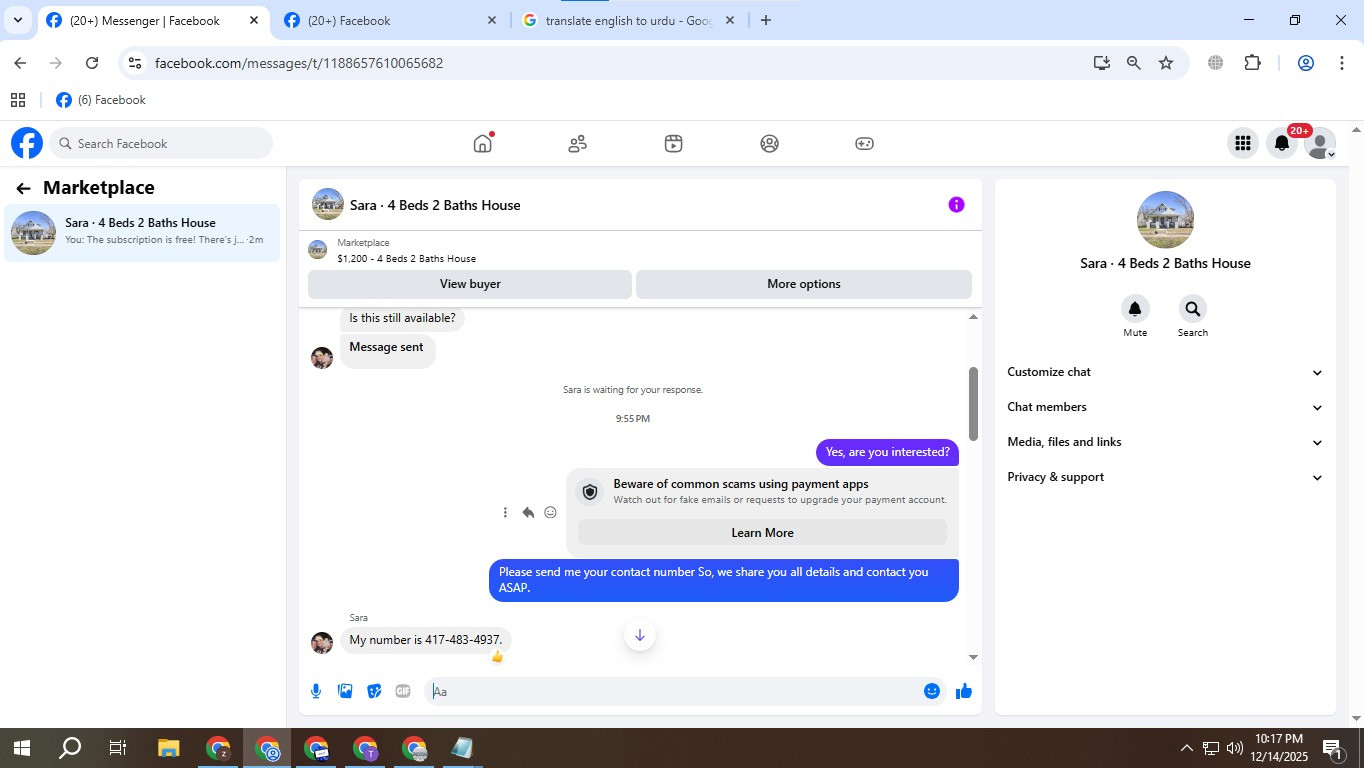Image resolution: width=1364 pixels, height=768 pixels.
Task: Open the browser tab search dropdown arrow
Action: 18,20
